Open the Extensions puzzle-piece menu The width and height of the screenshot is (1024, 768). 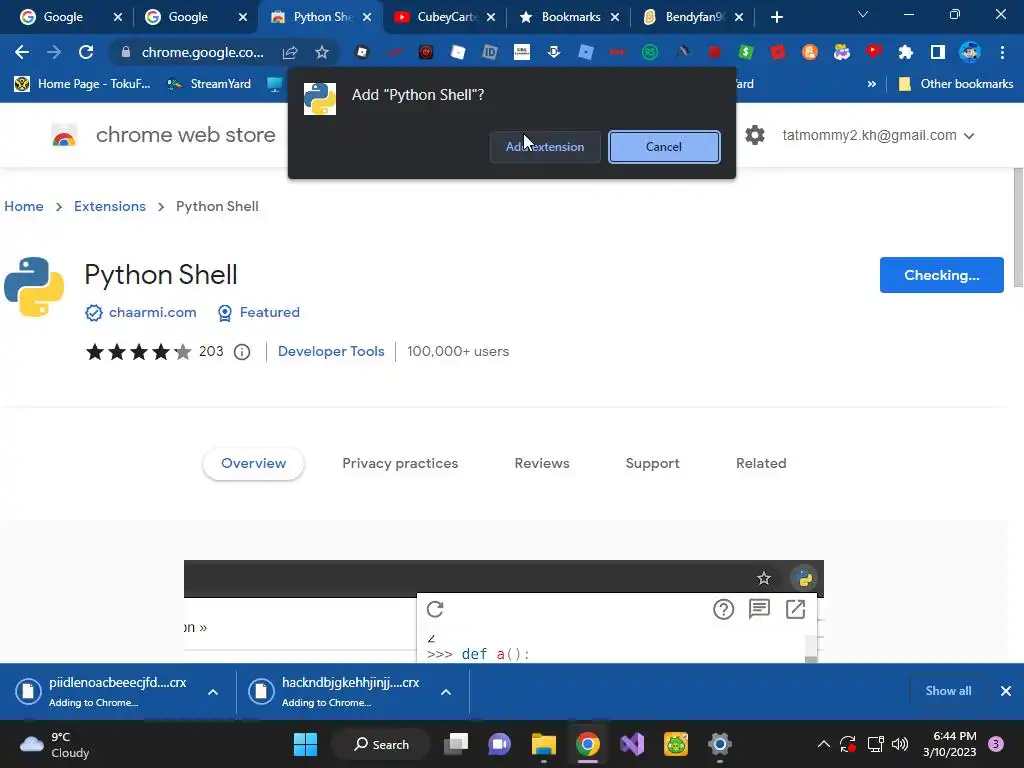click(905, 52)
